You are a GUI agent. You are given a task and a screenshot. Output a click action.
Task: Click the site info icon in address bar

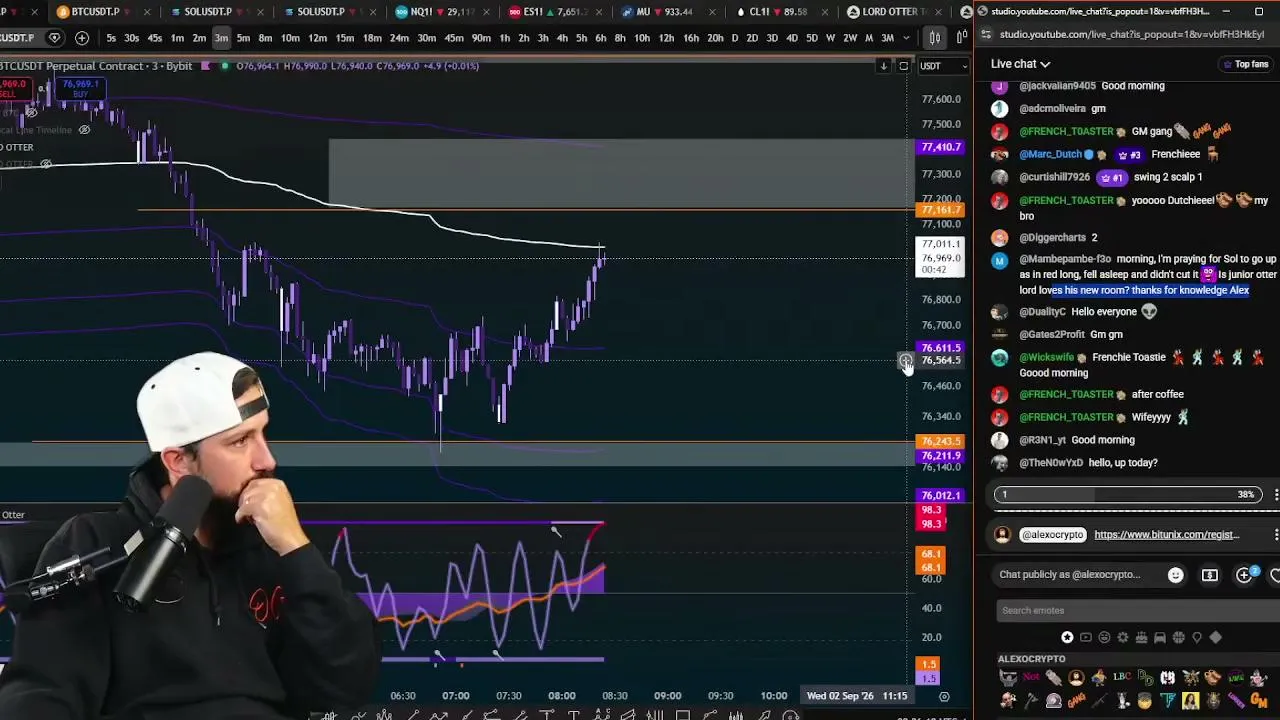[x=985, y=34]
